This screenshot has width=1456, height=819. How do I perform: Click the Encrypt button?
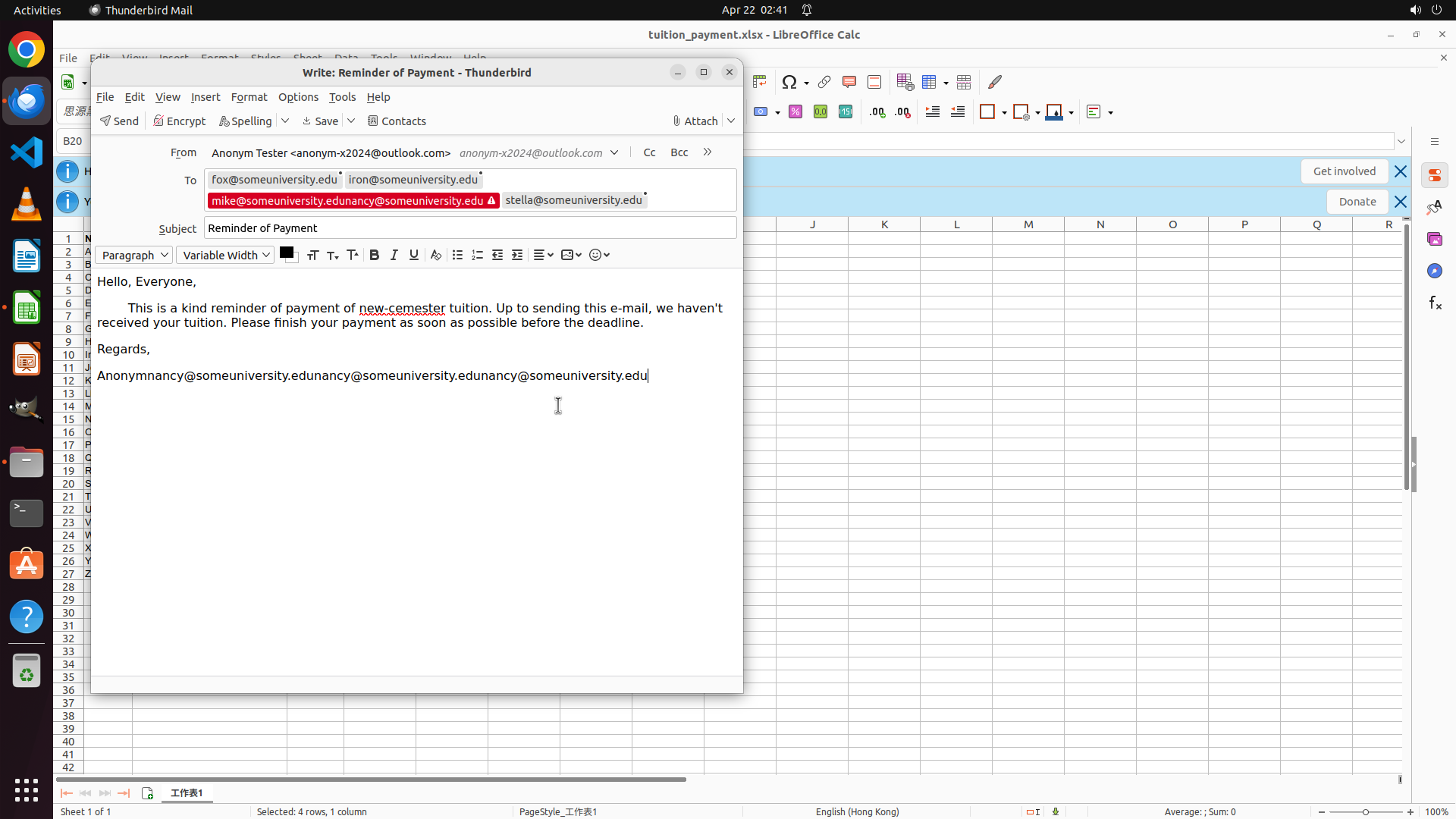click(179, 121)
